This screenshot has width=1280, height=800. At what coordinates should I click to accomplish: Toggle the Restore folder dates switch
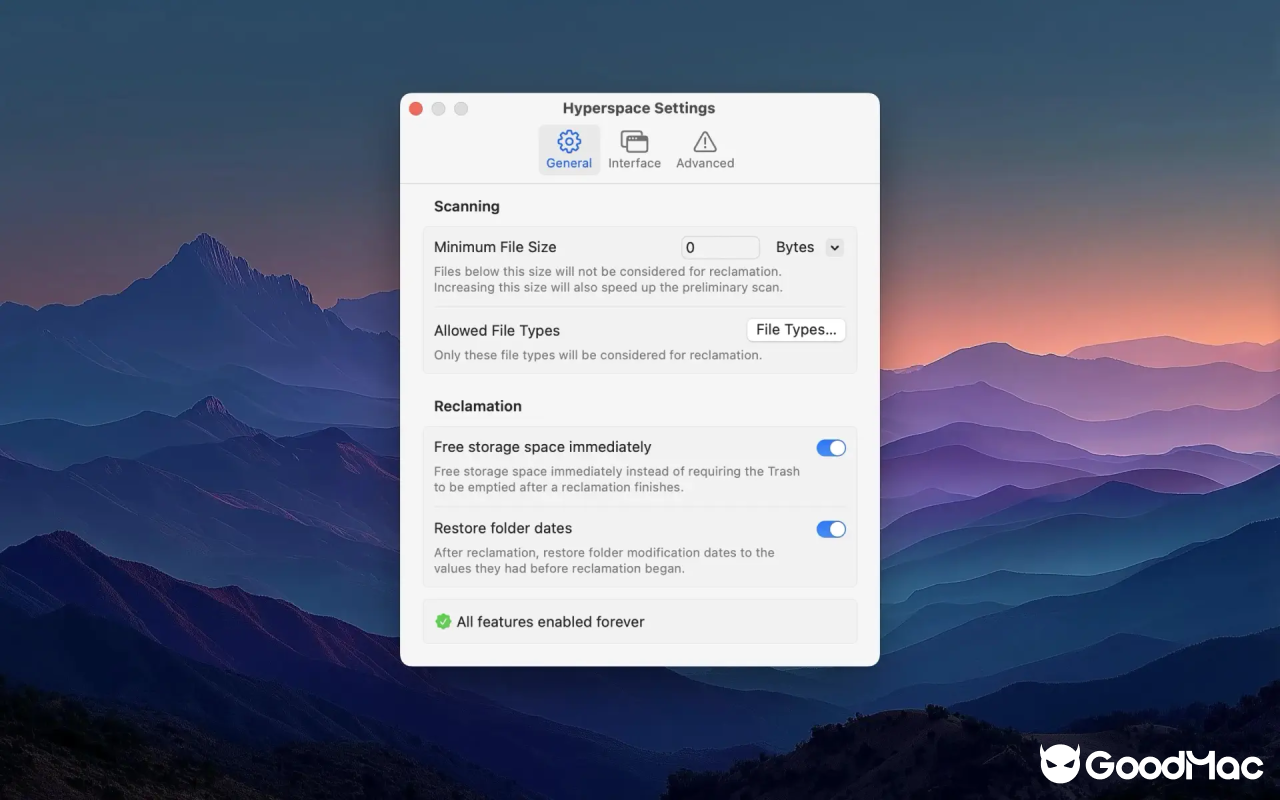tap(831, 529)
